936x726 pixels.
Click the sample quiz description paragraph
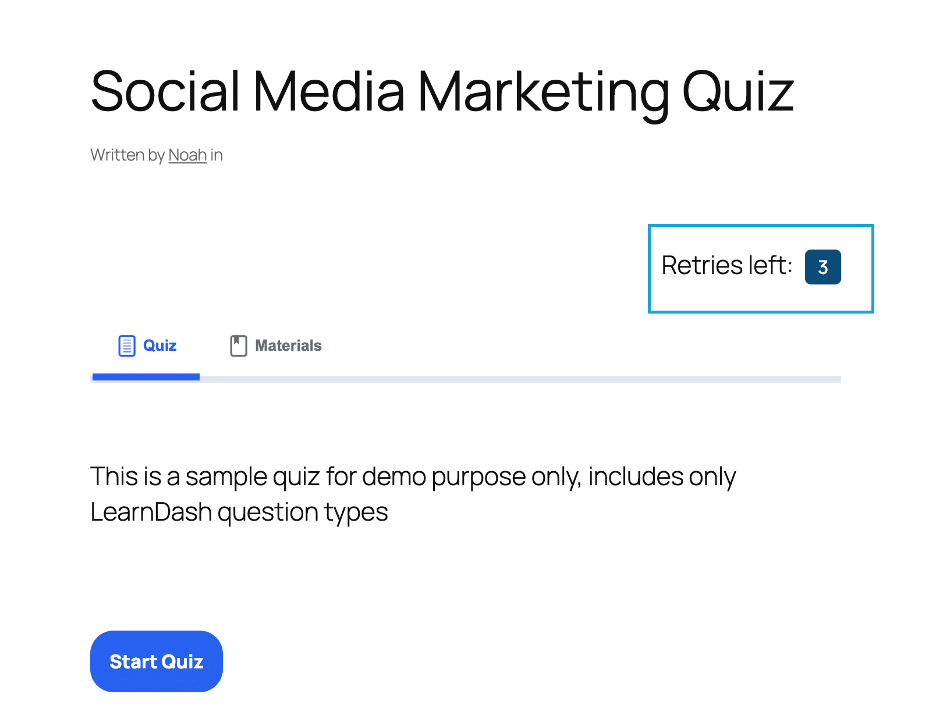click(x=413, y=494)
